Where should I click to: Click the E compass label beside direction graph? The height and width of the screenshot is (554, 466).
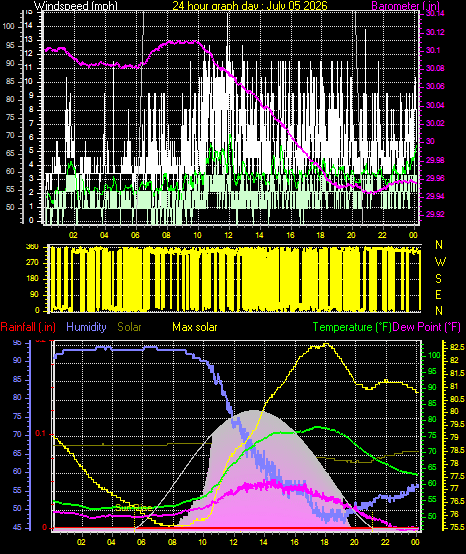[x=438, y=295]
